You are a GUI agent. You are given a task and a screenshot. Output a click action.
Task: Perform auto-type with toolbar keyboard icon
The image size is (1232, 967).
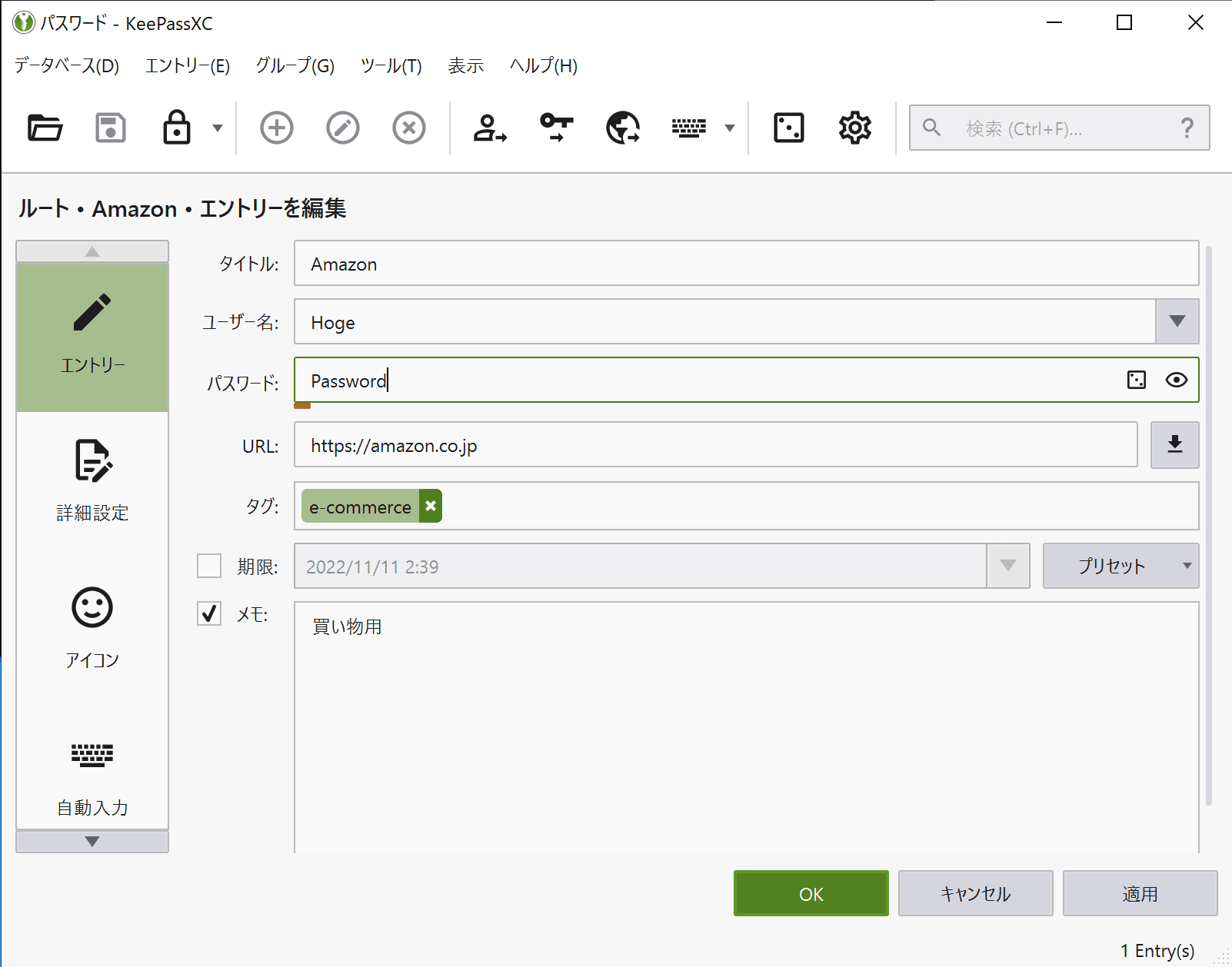(x=689, y=128)
